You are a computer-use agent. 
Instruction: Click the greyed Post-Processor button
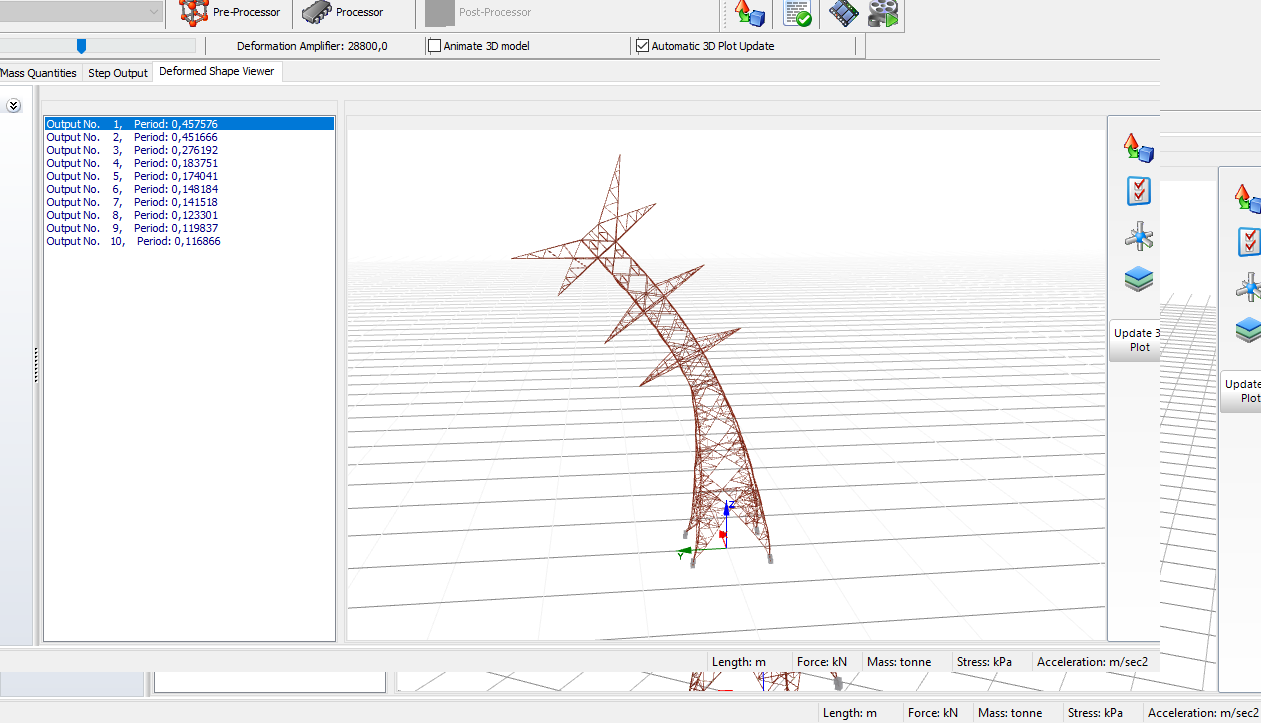coord(478,13)
